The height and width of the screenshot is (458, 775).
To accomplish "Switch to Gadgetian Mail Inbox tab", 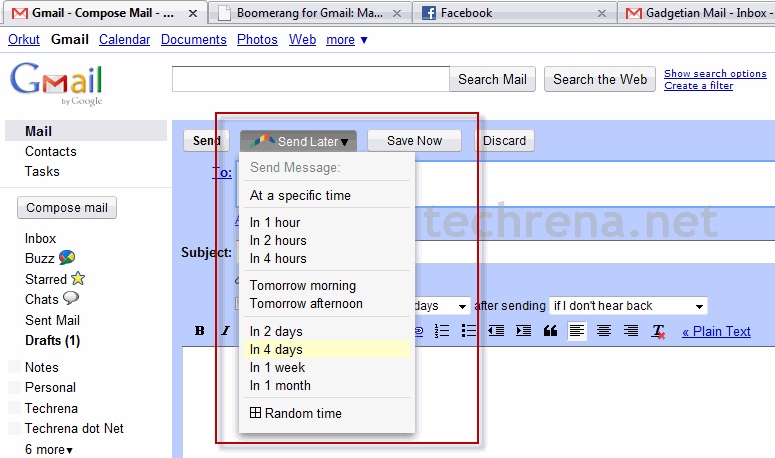I will pos(697,13).
